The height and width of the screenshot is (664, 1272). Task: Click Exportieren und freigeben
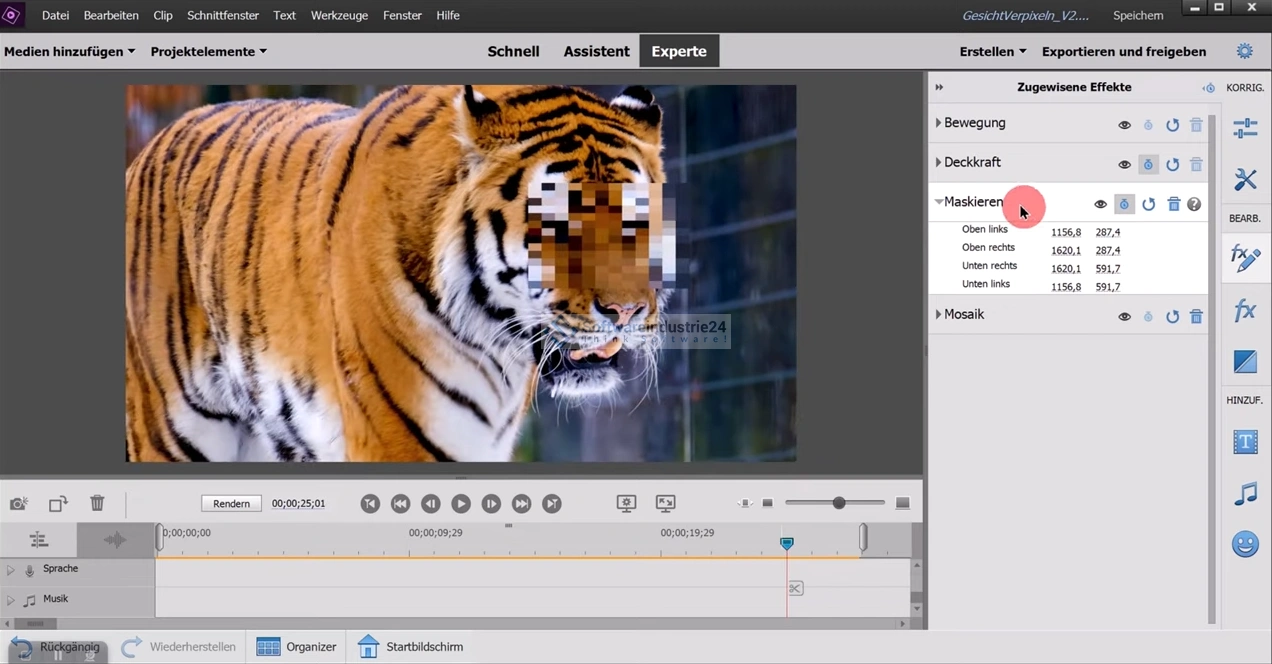pos(1123,51)
